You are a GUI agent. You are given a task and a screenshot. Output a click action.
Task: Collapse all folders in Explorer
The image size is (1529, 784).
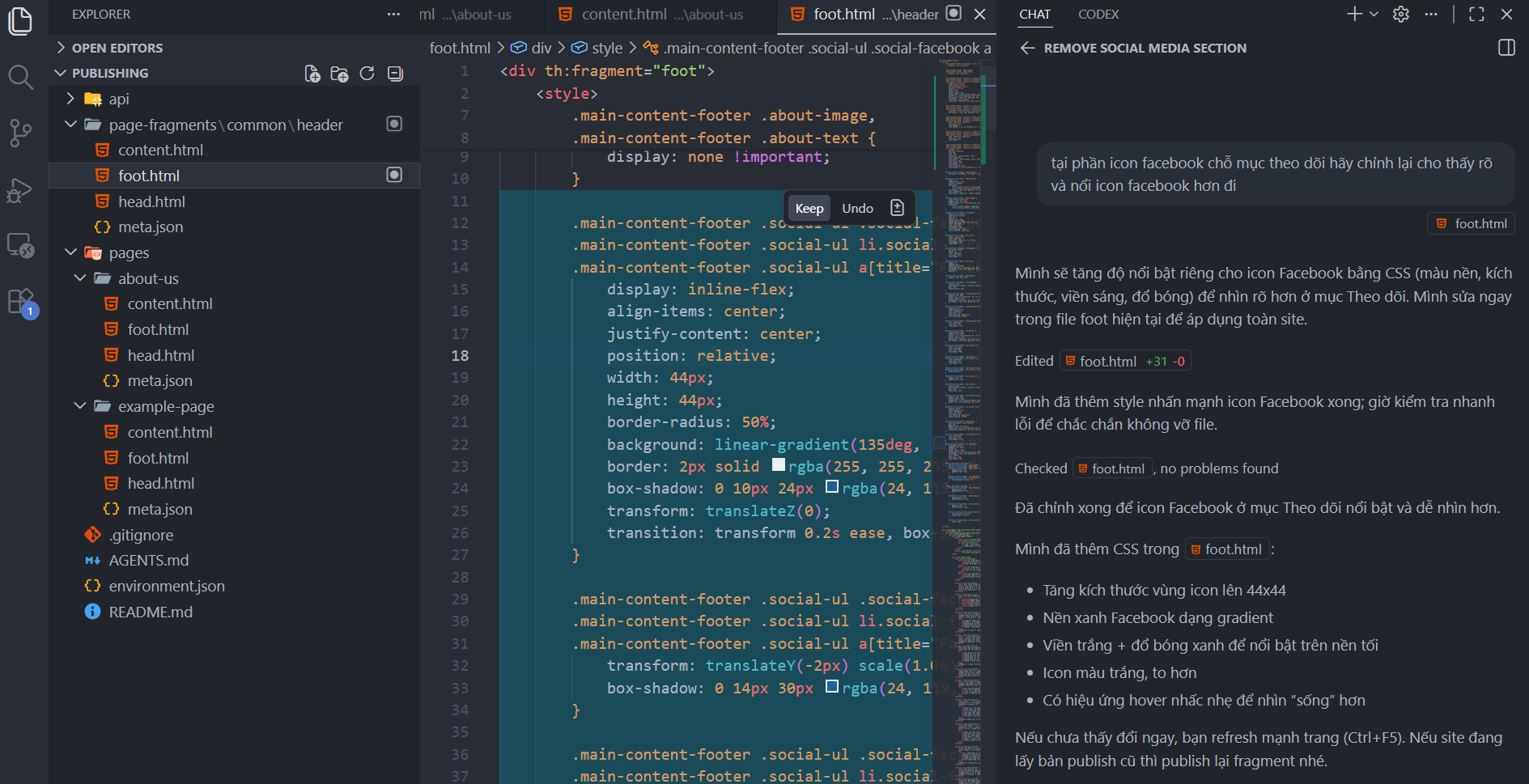395,74
